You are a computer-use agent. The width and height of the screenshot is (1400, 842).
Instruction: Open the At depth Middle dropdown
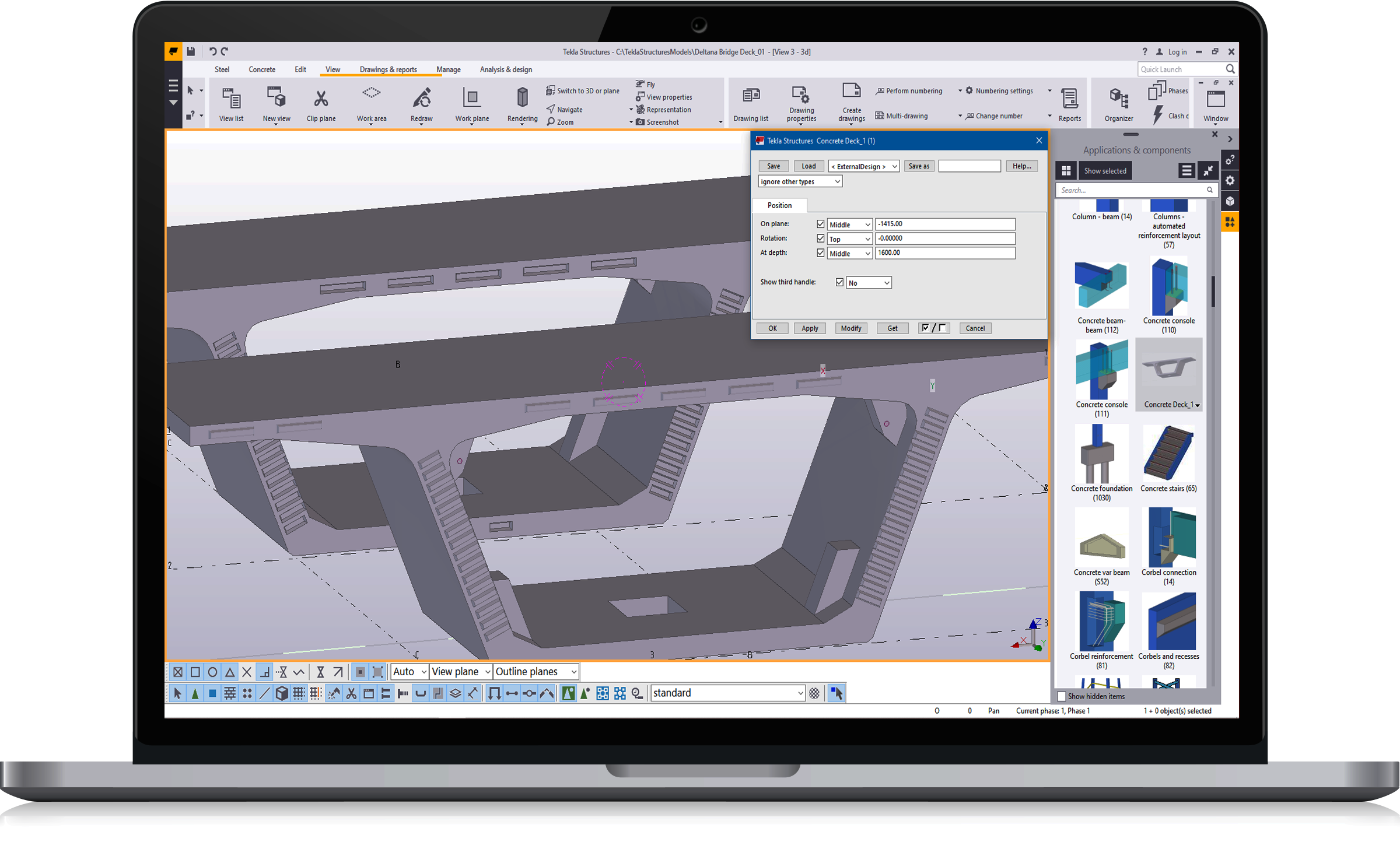pos(849,254)
